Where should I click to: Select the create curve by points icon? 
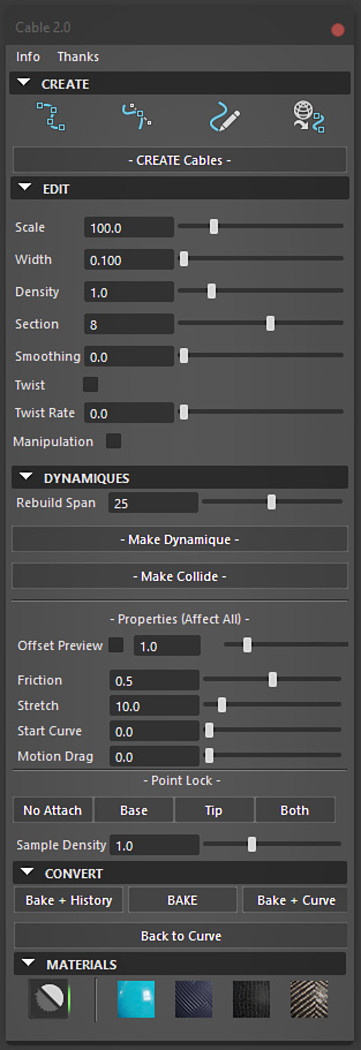tap(51, 117)
